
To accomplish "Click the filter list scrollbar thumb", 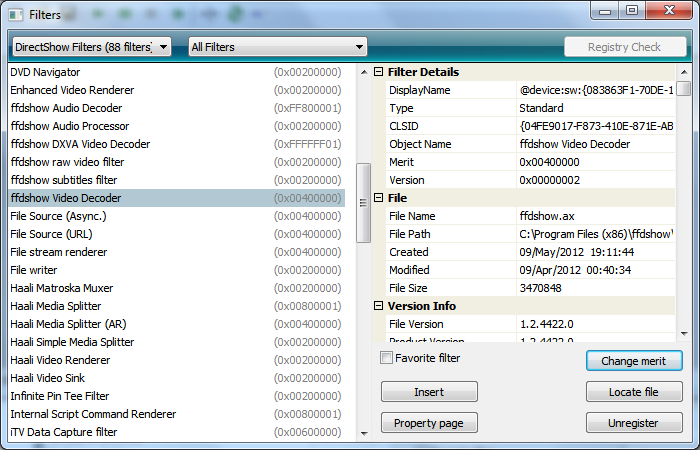I will pos(363,203).
